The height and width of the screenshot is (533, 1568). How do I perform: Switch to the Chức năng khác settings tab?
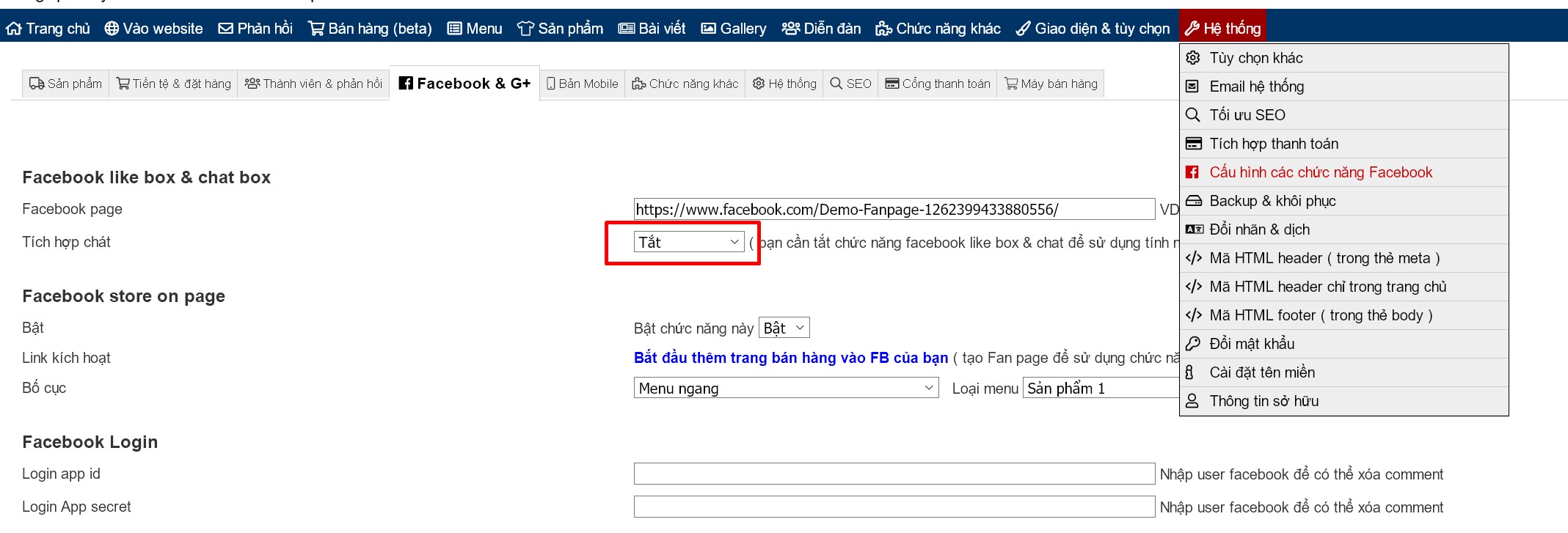point(685,84)
